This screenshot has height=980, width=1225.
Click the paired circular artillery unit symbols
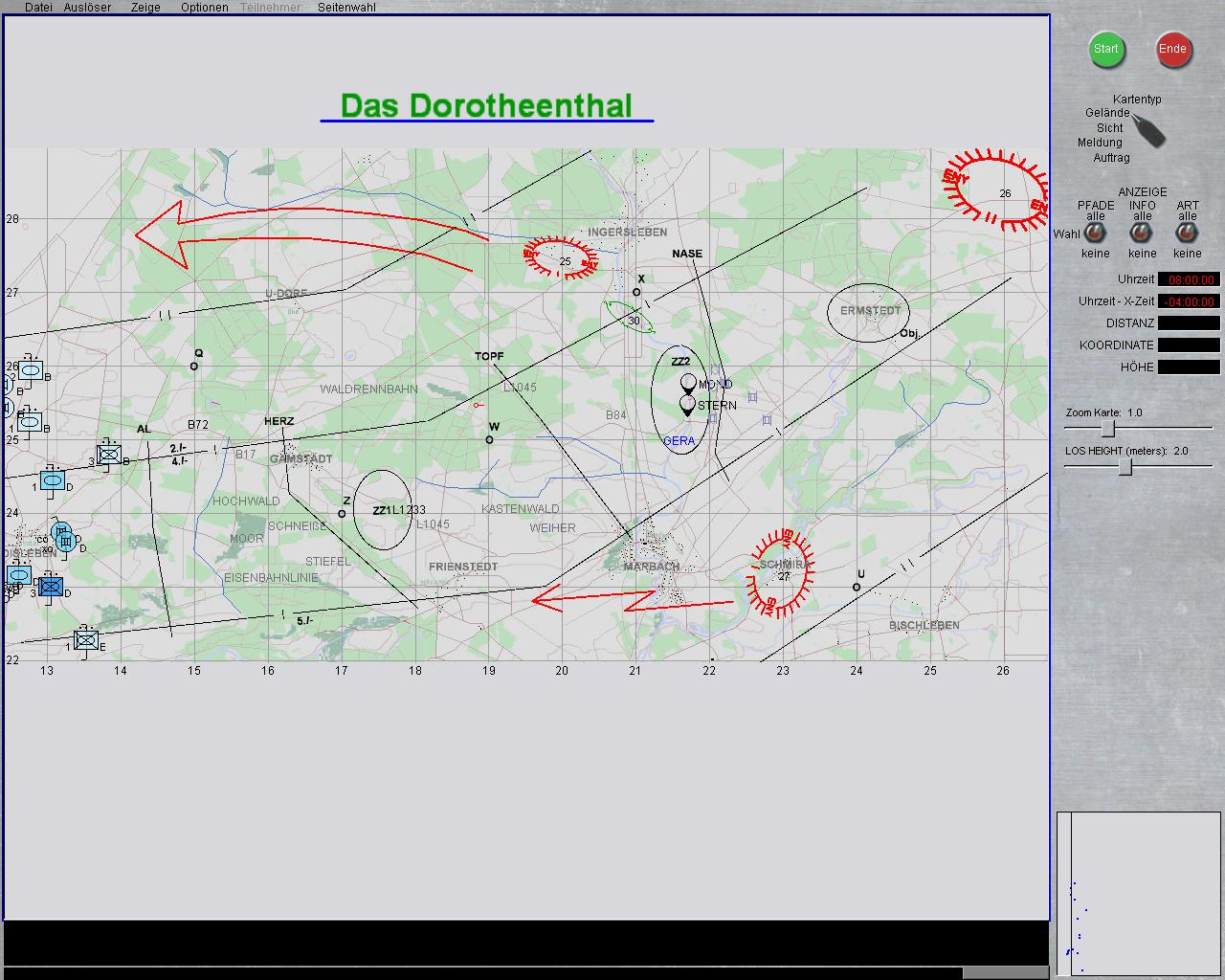tap(63, 537)
